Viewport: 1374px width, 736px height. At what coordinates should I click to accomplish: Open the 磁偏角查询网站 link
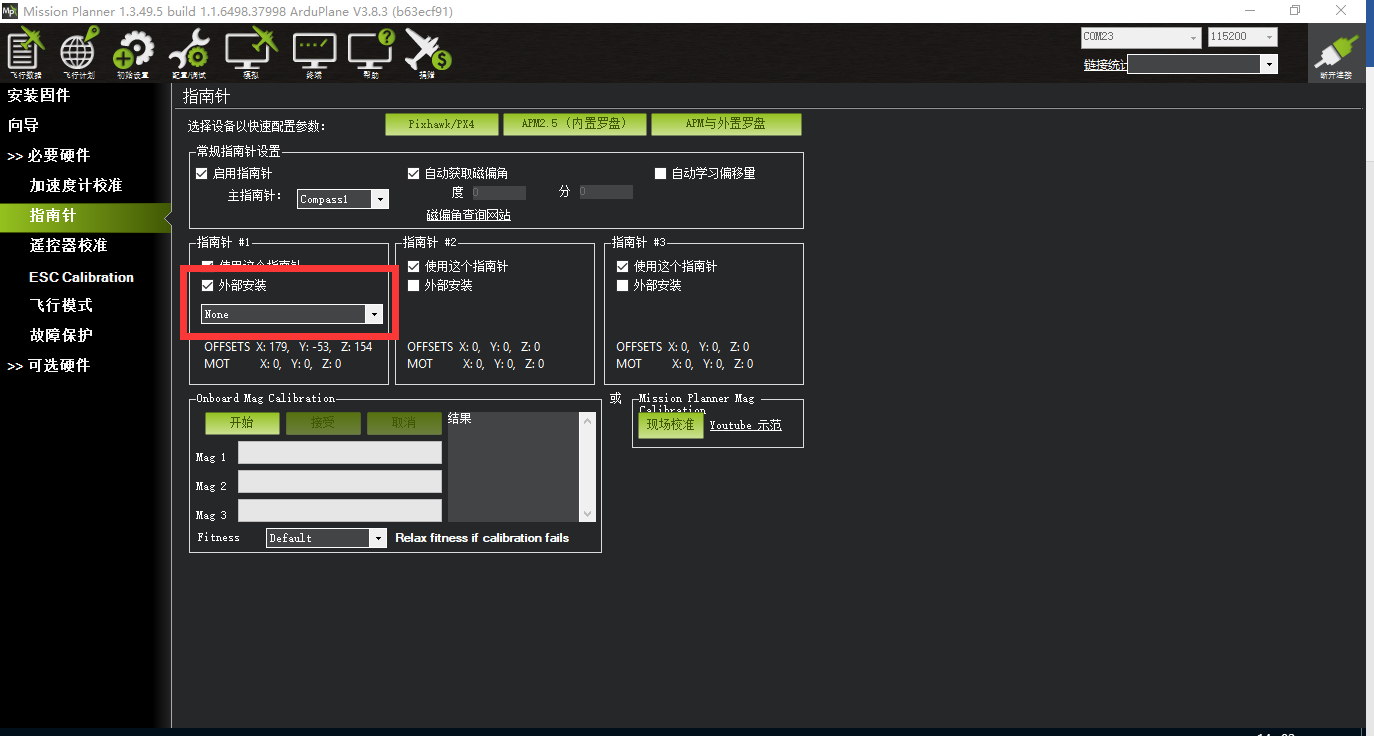(x=468, y=215)
